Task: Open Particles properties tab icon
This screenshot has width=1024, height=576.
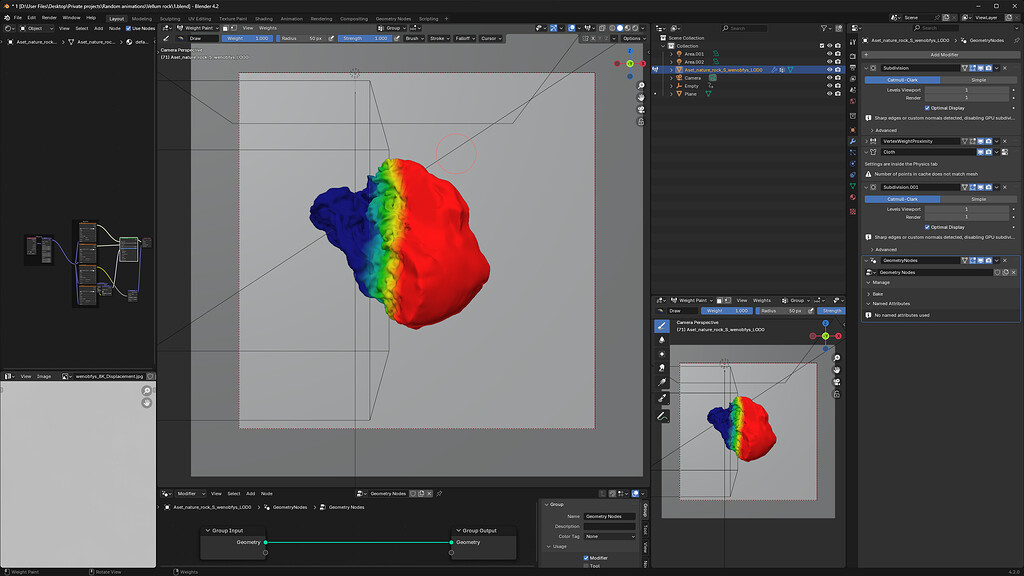Action: [853, 152]
